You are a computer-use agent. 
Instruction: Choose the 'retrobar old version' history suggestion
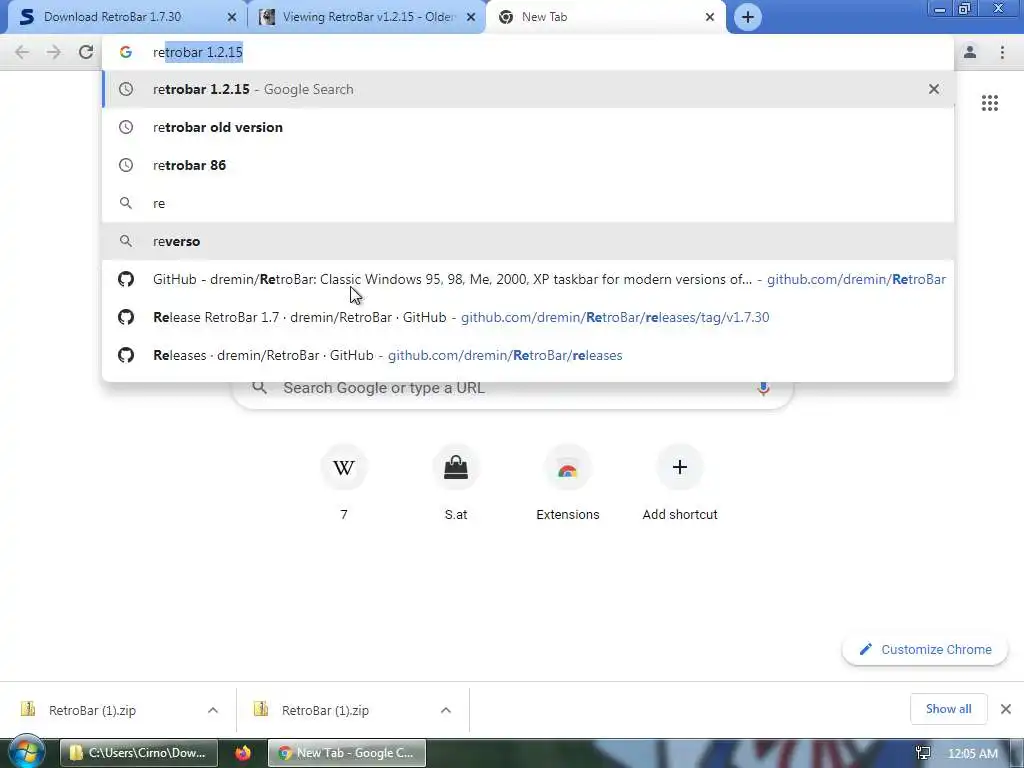(x=528, y=127)
